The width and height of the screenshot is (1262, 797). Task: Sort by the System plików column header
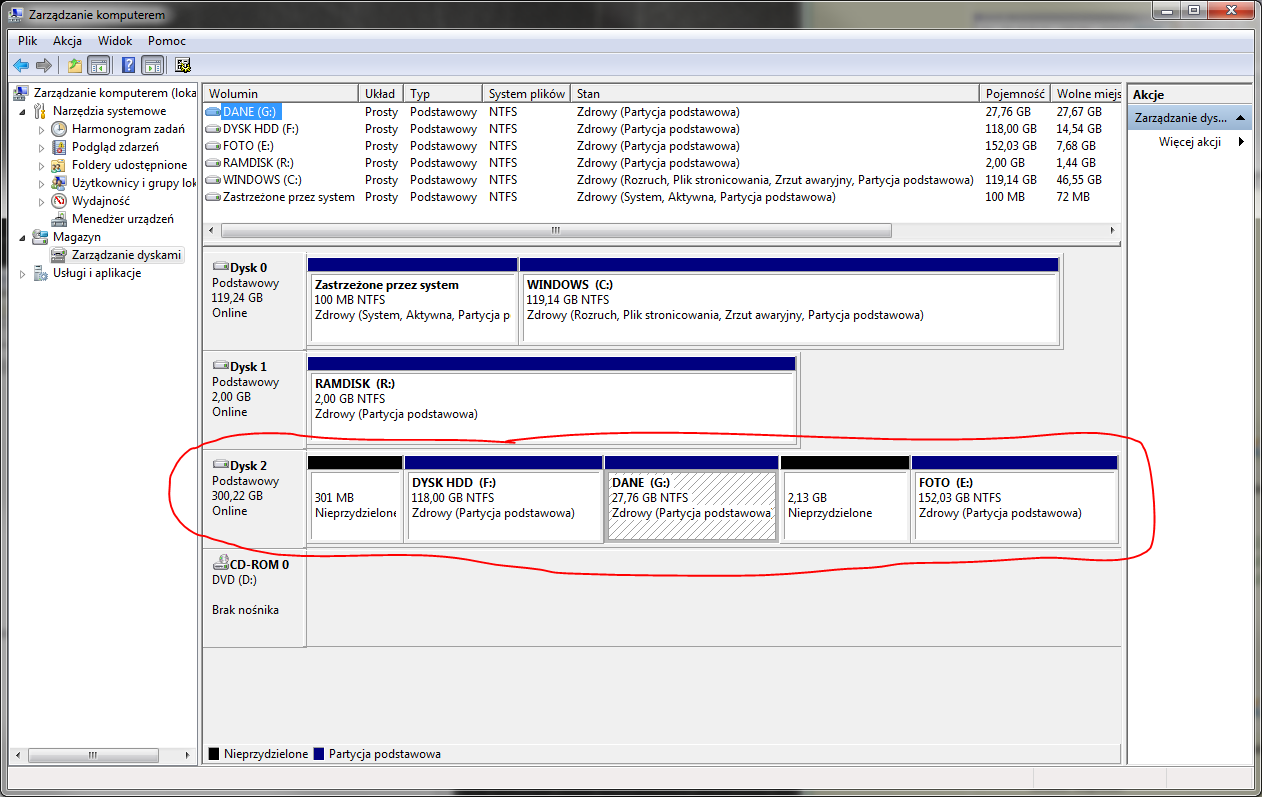pos(526,94)
